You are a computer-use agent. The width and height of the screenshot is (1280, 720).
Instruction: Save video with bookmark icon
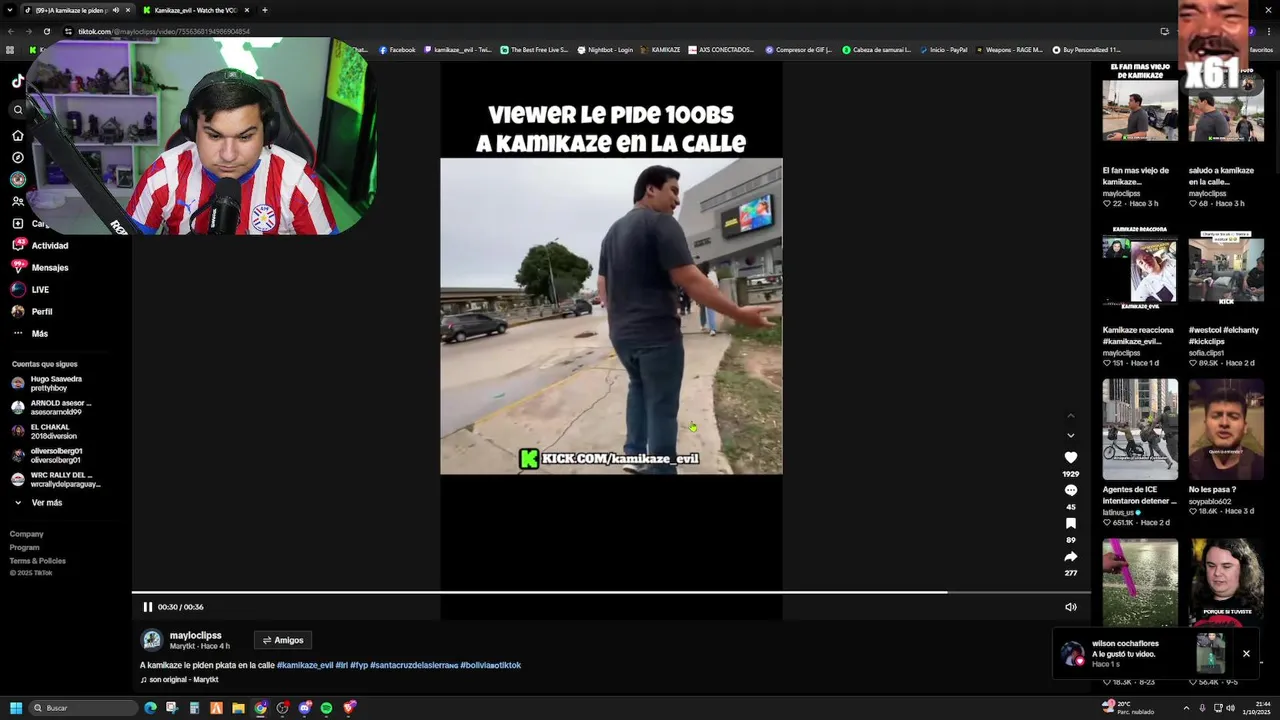[1071, 523]
